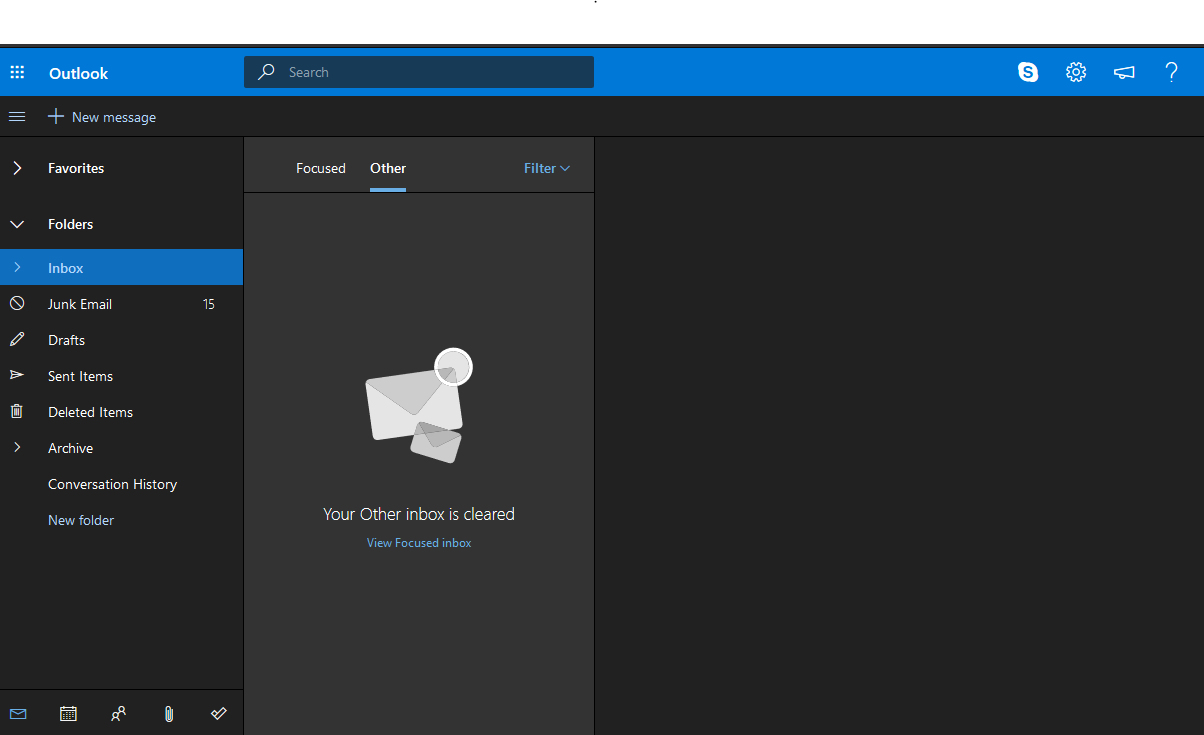Image resolution: width=1204 pixels, height=735 pixels.
Task: Click the Favorites heading text
Action: (76, 168)
